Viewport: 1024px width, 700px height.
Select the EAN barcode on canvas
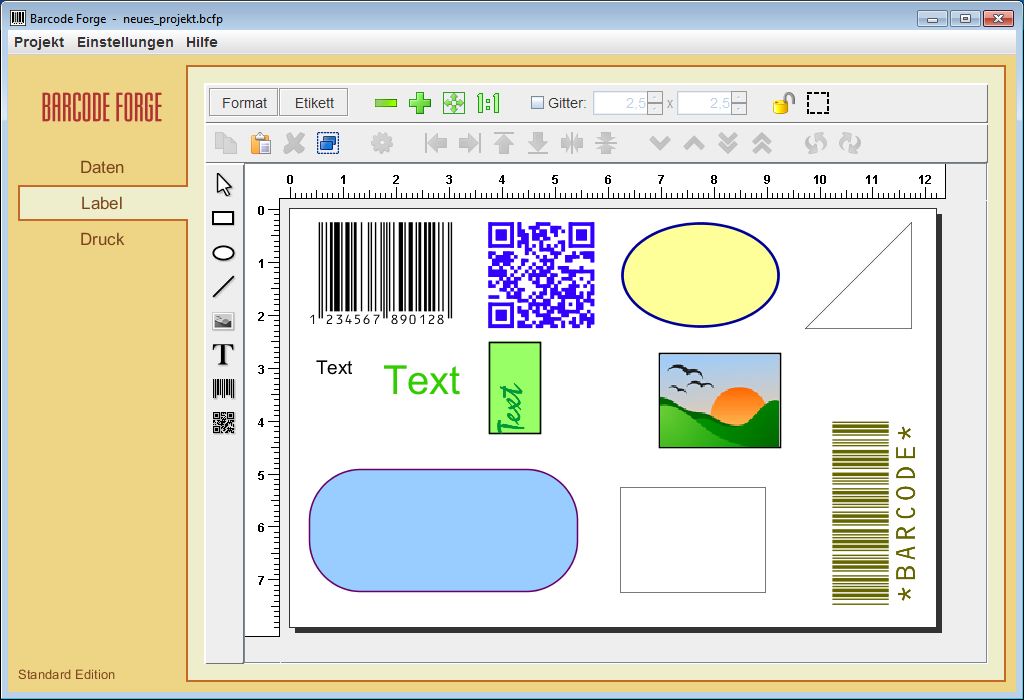coord(381,274)
